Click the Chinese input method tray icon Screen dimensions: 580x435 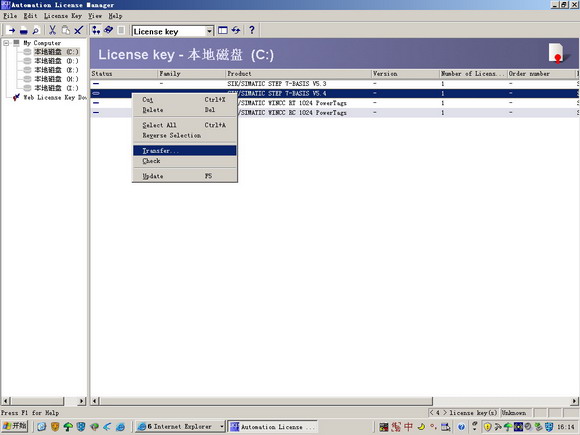[408, 427]
